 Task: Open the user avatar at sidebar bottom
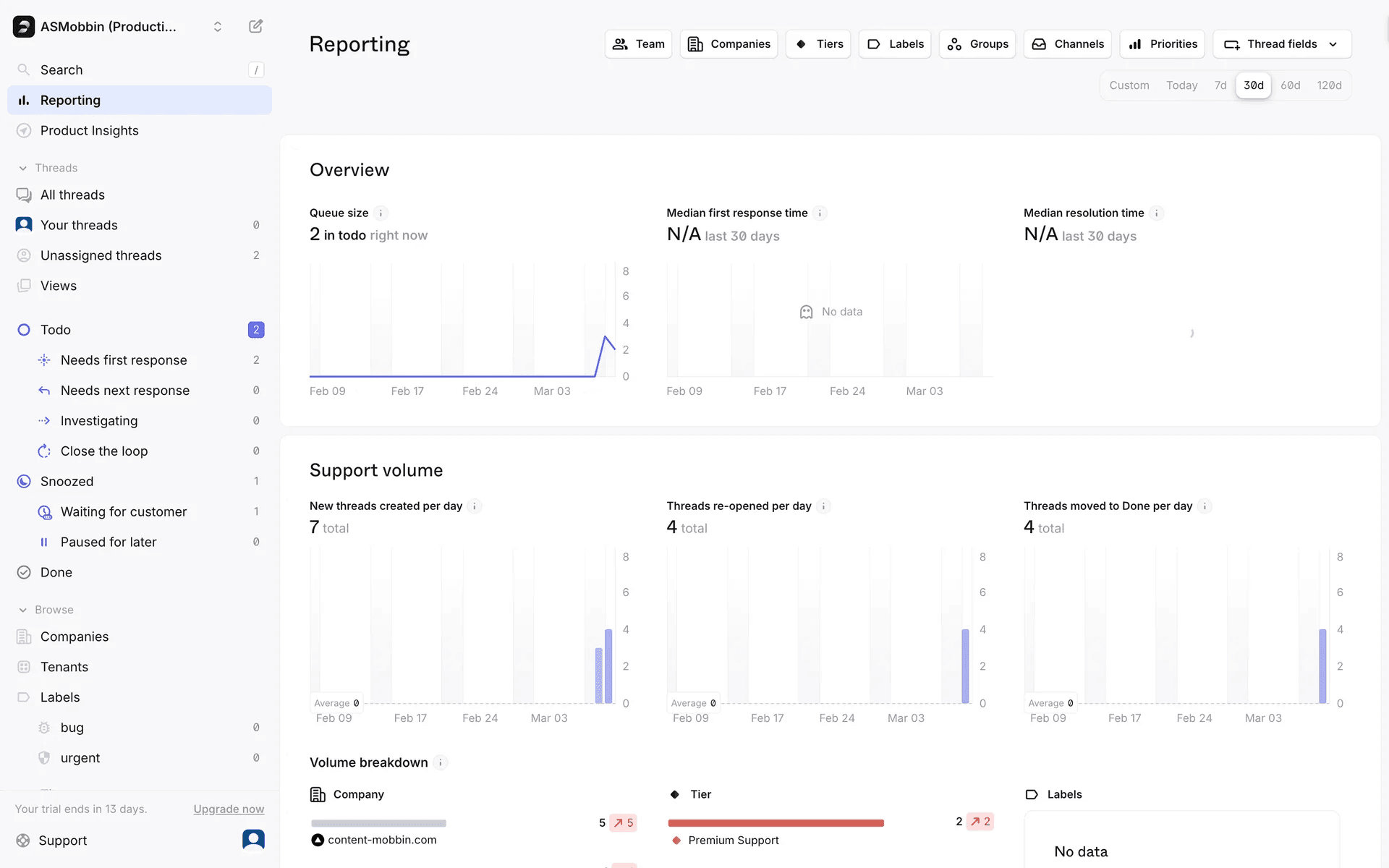(253, 840)
